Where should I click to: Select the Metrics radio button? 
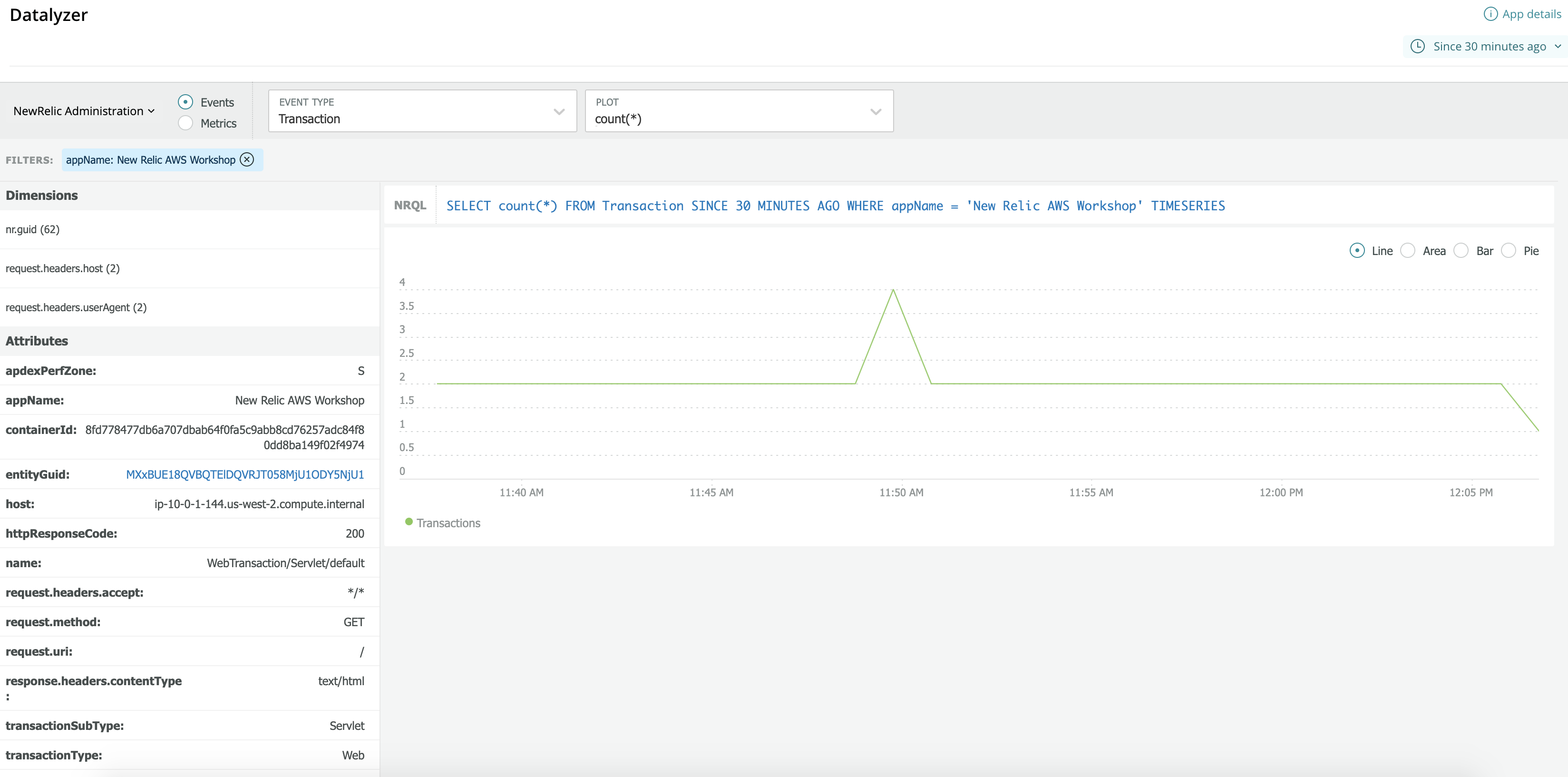(x=185, y=123)
